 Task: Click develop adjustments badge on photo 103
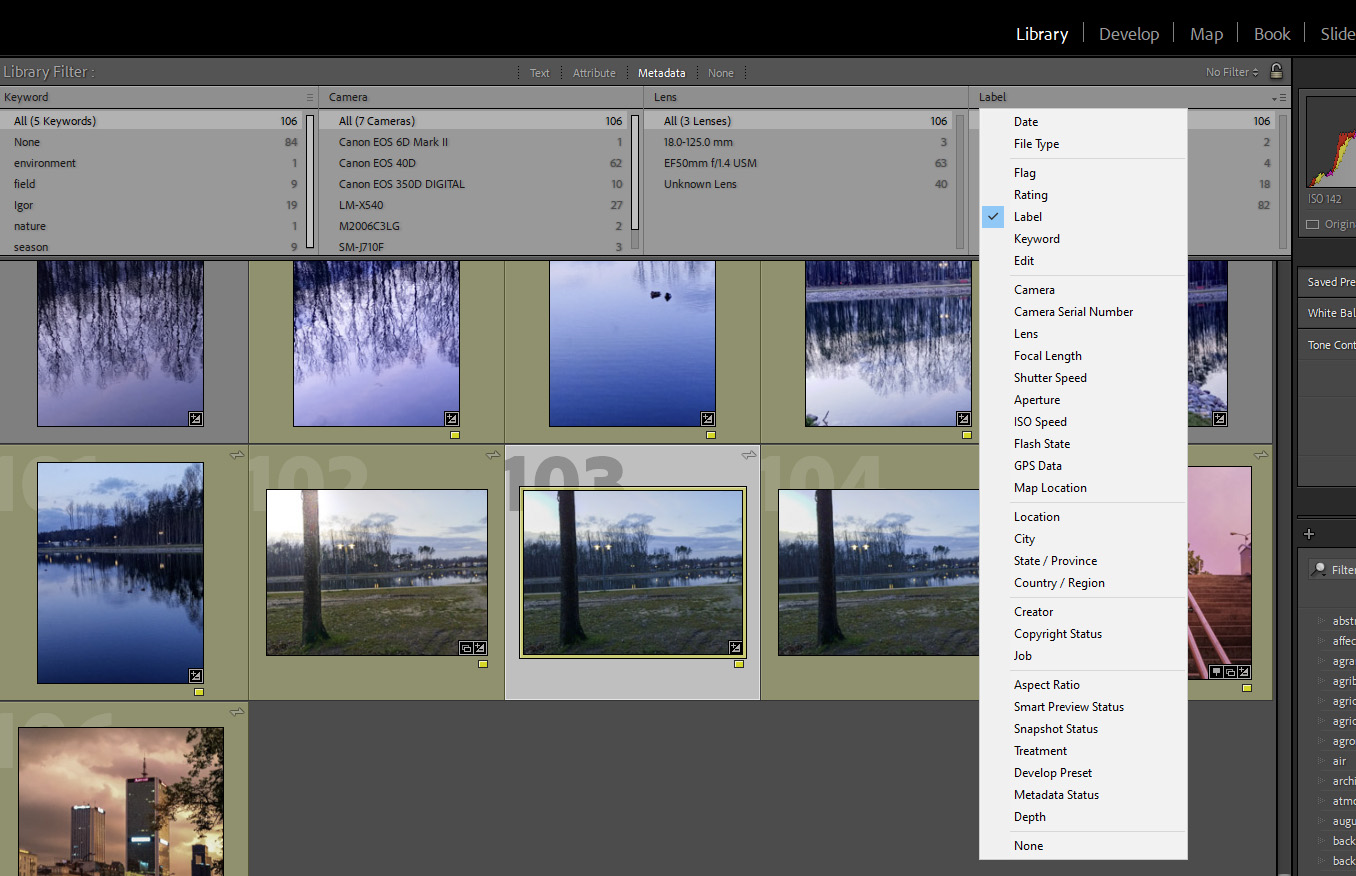(x=736, y=647)
